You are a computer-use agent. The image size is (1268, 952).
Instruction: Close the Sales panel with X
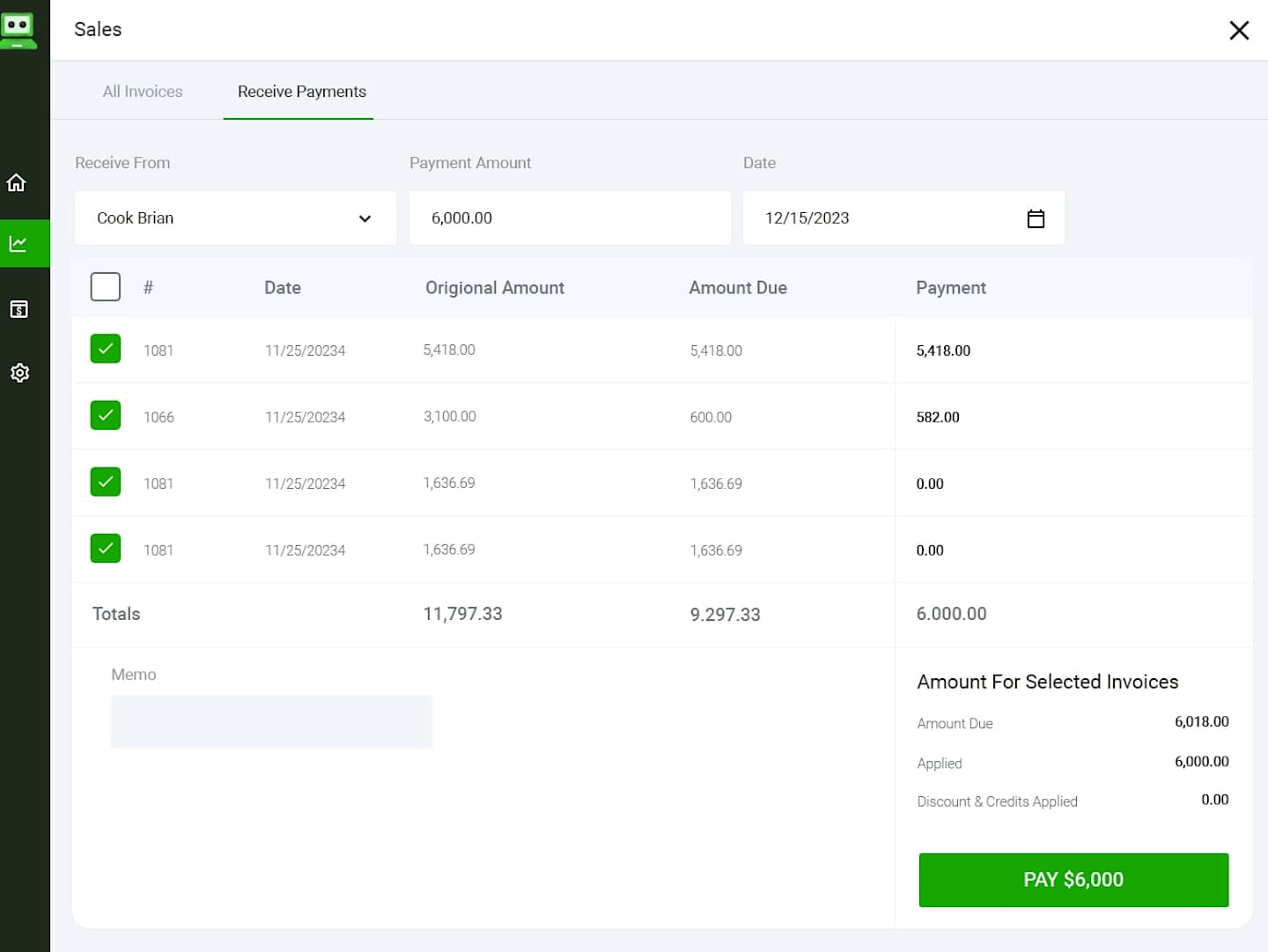point(1239,30)
